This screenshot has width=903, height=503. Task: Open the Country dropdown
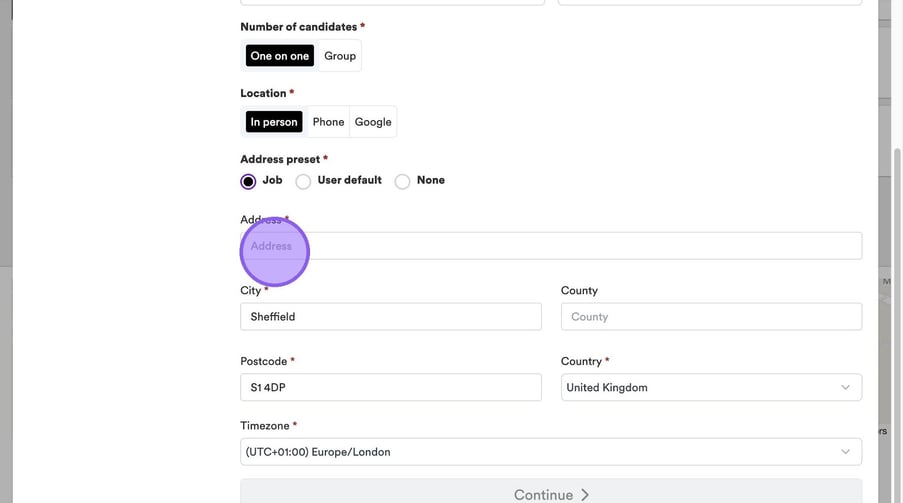pos(700,388)
